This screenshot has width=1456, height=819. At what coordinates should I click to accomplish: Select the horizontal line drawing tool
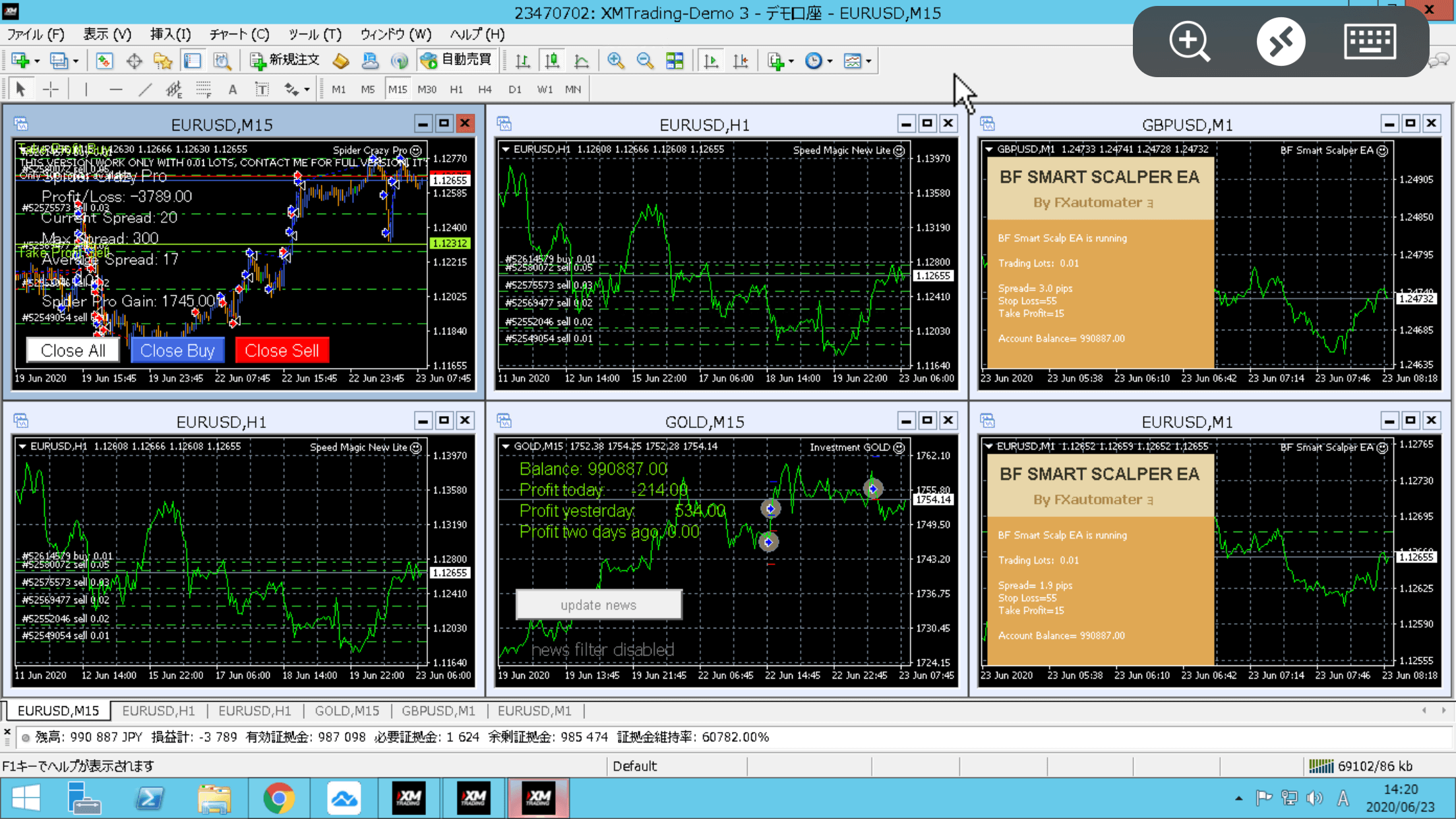pyautogui.click(x=115, y=89)
